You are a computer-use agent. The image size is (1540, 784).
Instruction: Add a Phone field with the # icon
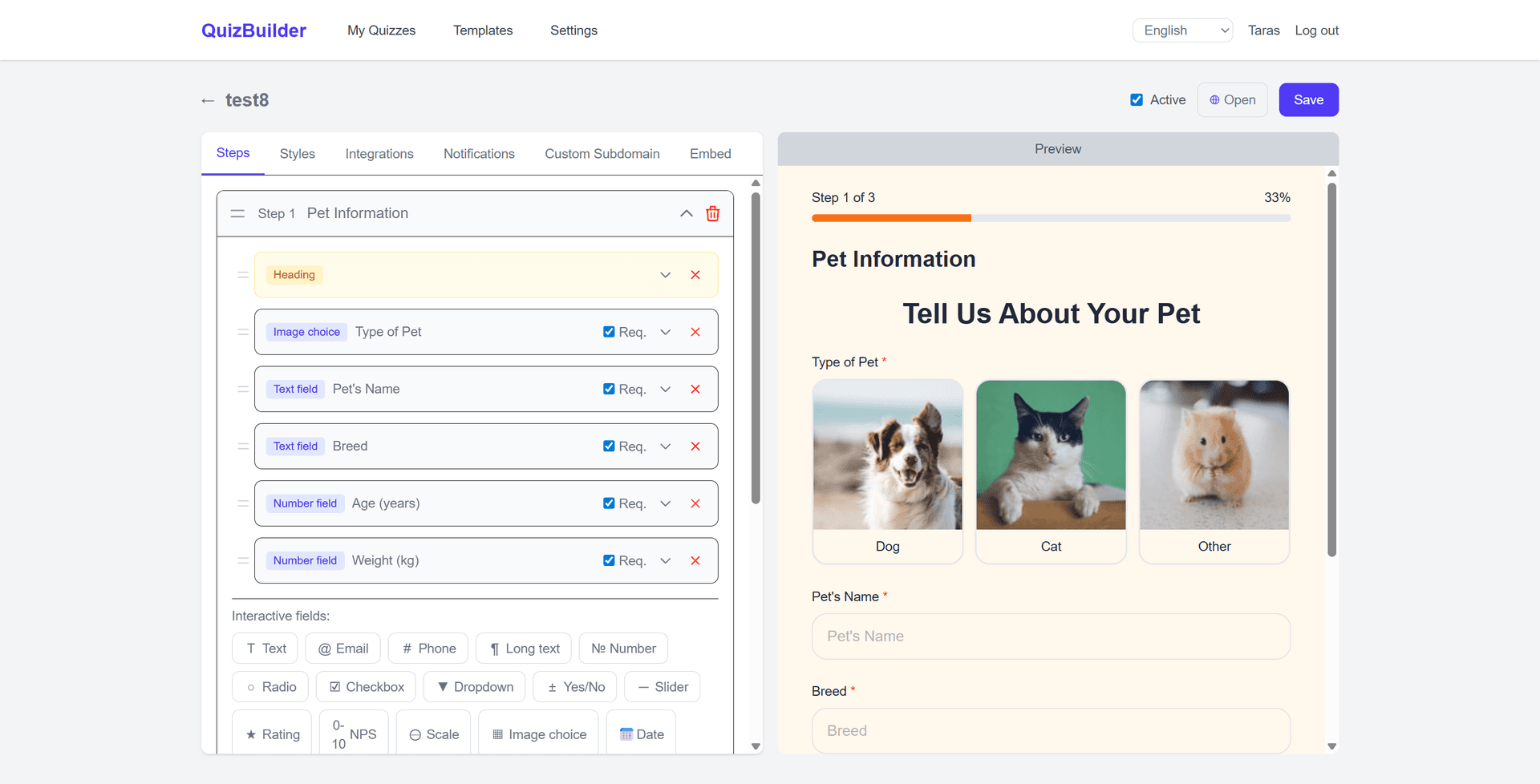428,648
